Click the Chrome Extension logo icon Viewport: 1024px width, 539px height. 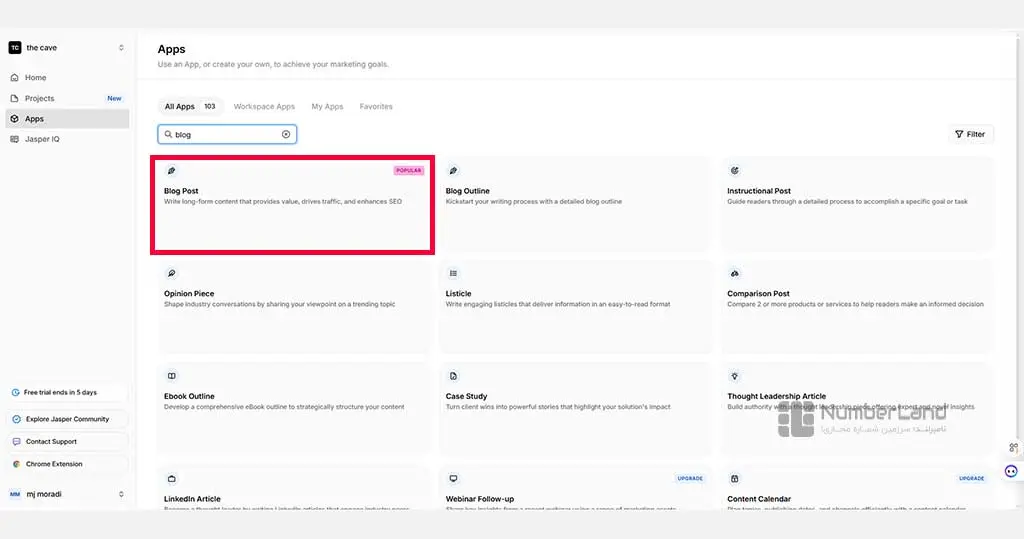tap(16, 464)
